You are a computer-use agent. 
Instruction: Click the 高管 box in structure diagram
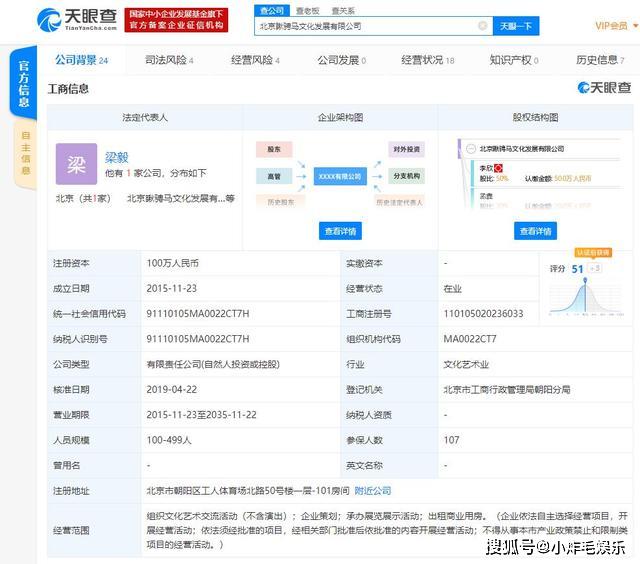(274, 176)
